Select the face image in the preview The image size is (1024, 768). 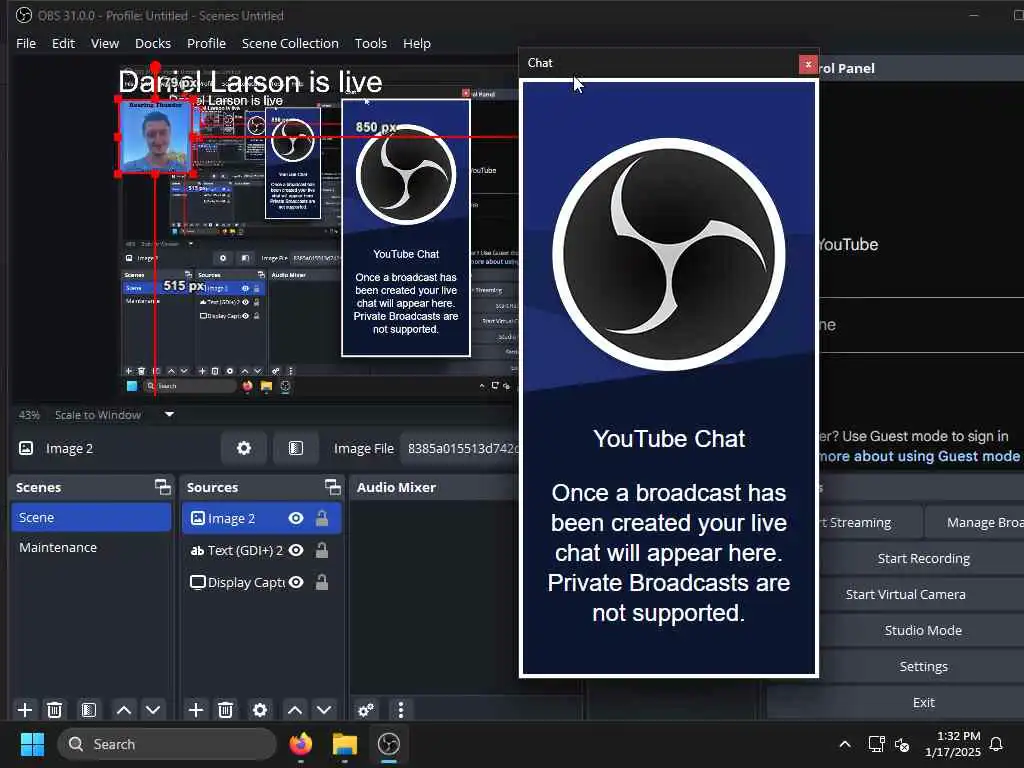155,137
